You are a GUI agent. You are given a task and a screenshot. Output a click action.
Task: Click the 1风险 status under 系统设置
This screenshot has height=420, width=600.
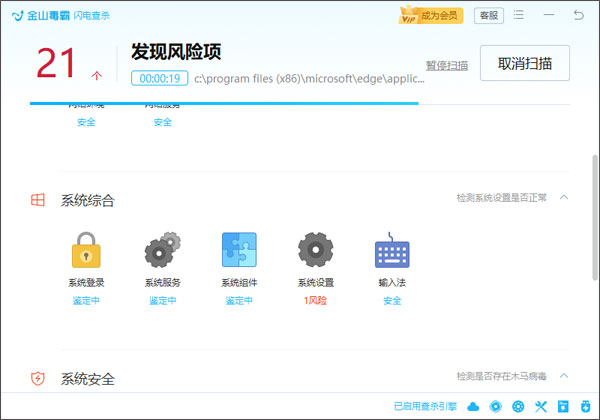point(315,300)
